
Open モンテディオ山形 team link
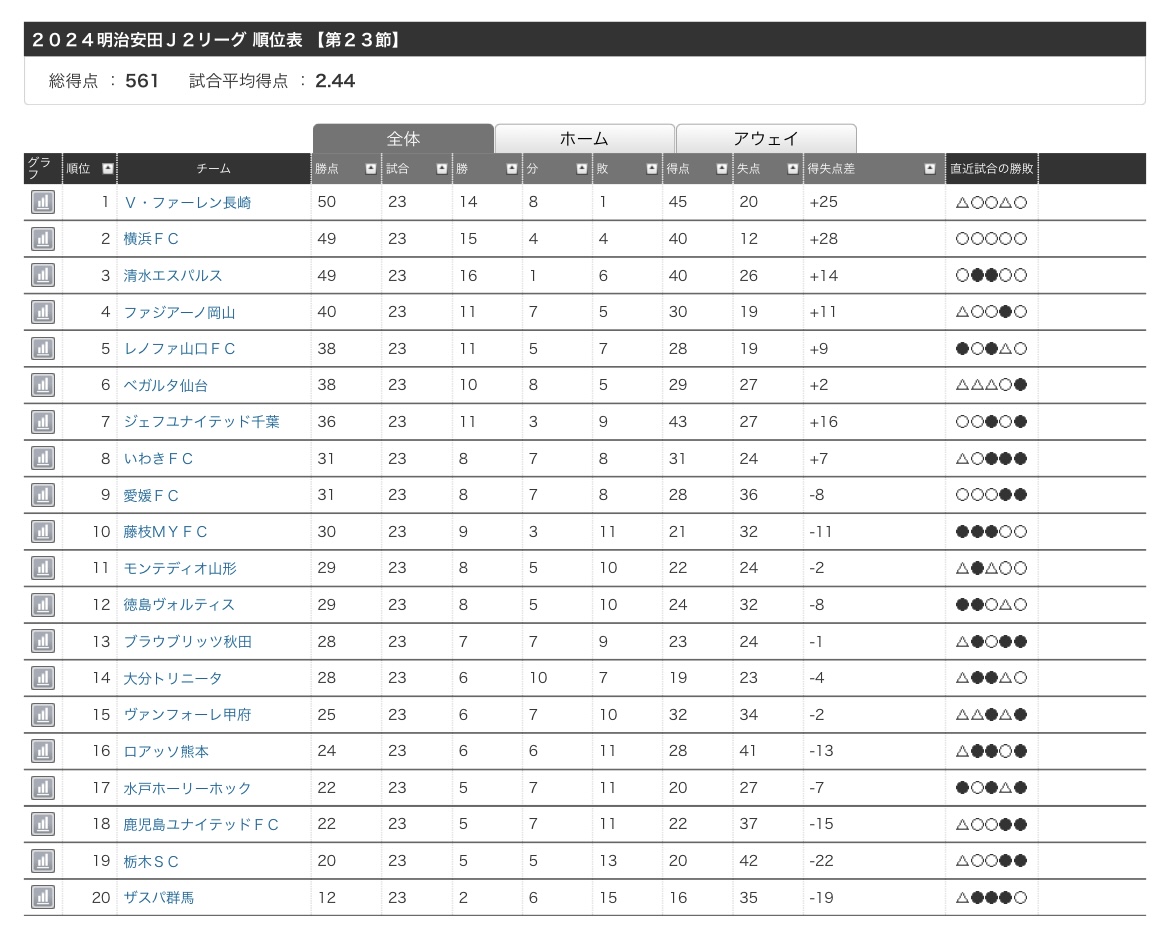180,568
